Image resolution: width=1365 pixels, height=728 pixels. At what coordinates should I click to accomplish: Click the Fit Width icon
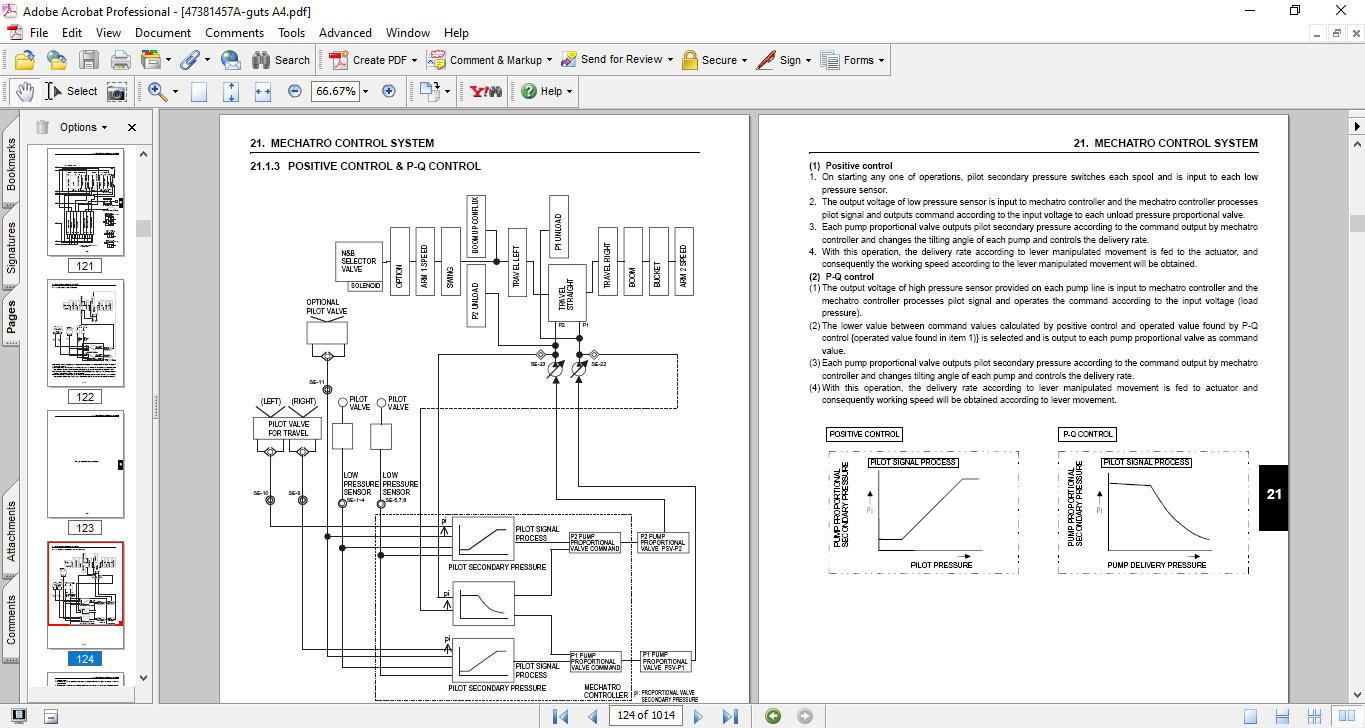tap(263, 91)
